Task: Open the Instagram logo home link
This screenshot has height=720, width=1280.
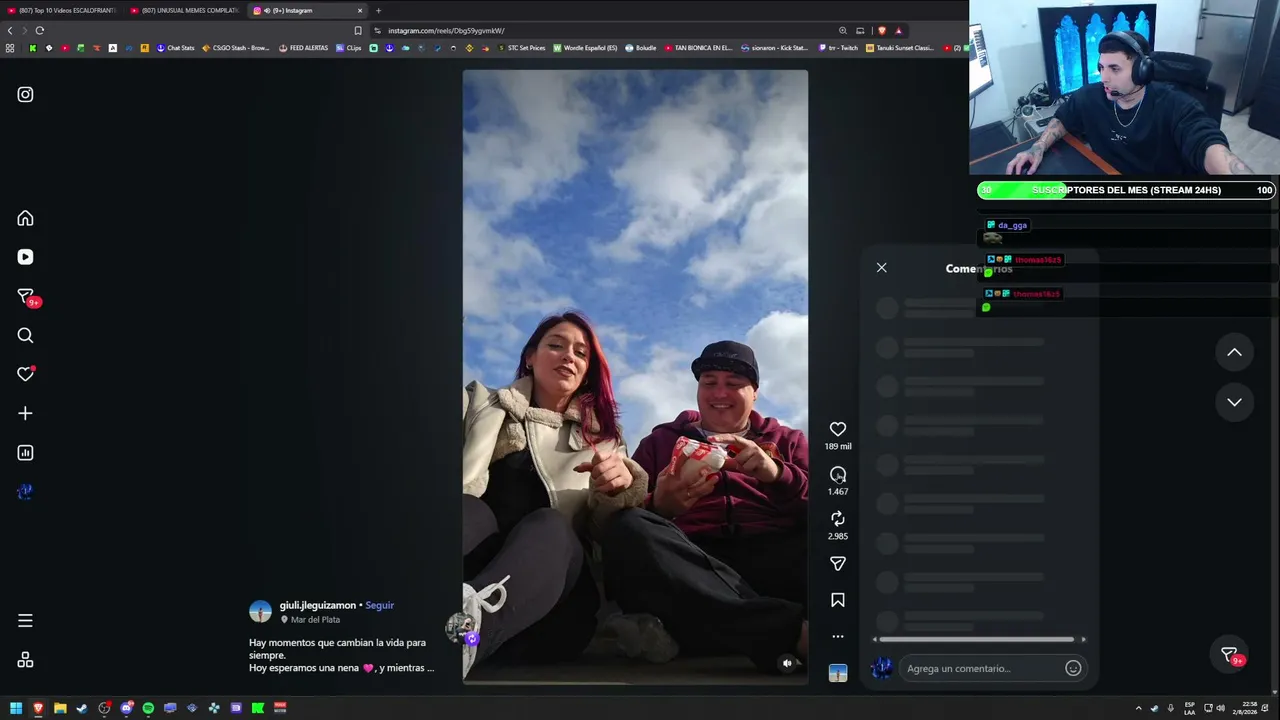Action: point(25,95)
